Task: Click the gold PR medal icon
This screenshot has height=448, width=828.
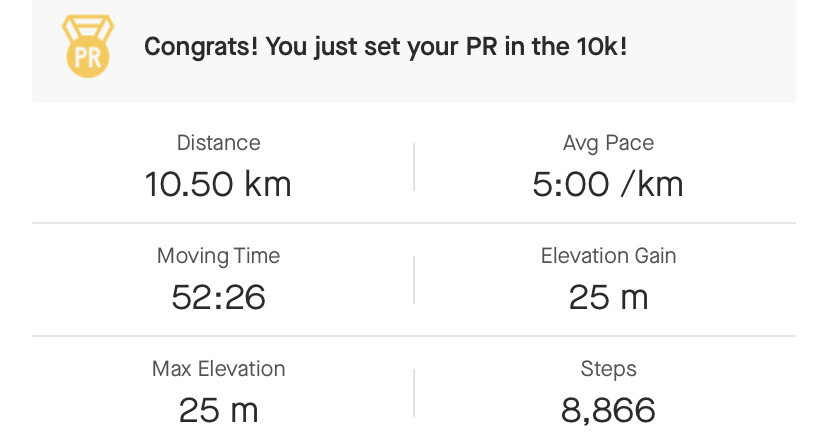Action: pyautogui.click(x=88, y=47)
